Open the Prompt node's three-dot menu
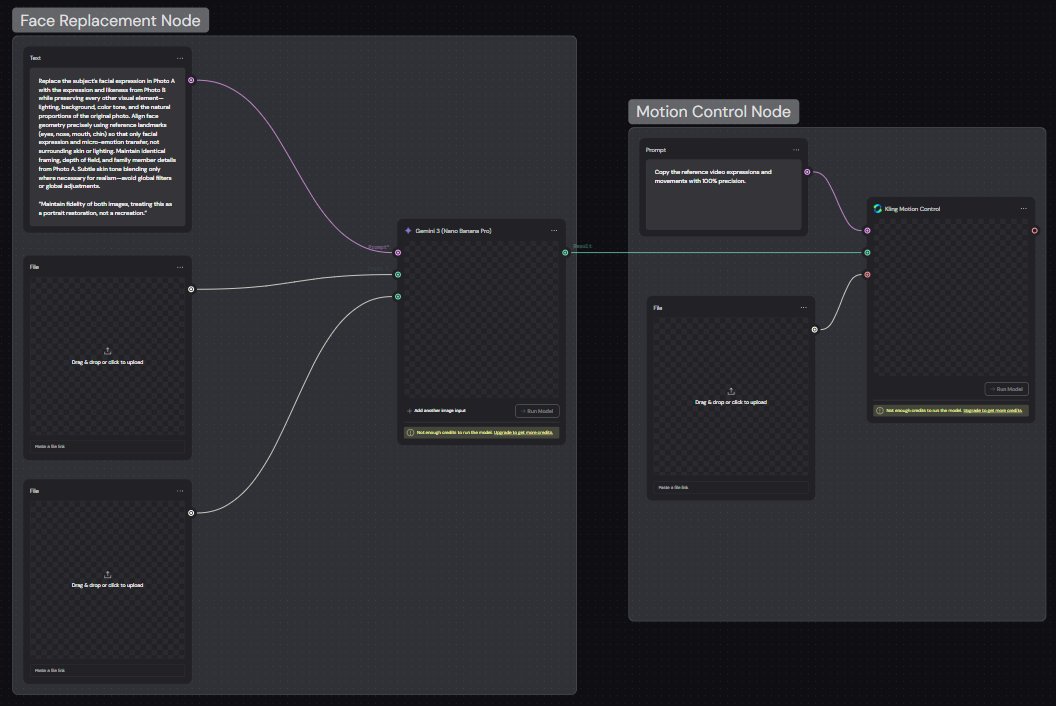Screen dimensions: 1056x706 (796, 150)
